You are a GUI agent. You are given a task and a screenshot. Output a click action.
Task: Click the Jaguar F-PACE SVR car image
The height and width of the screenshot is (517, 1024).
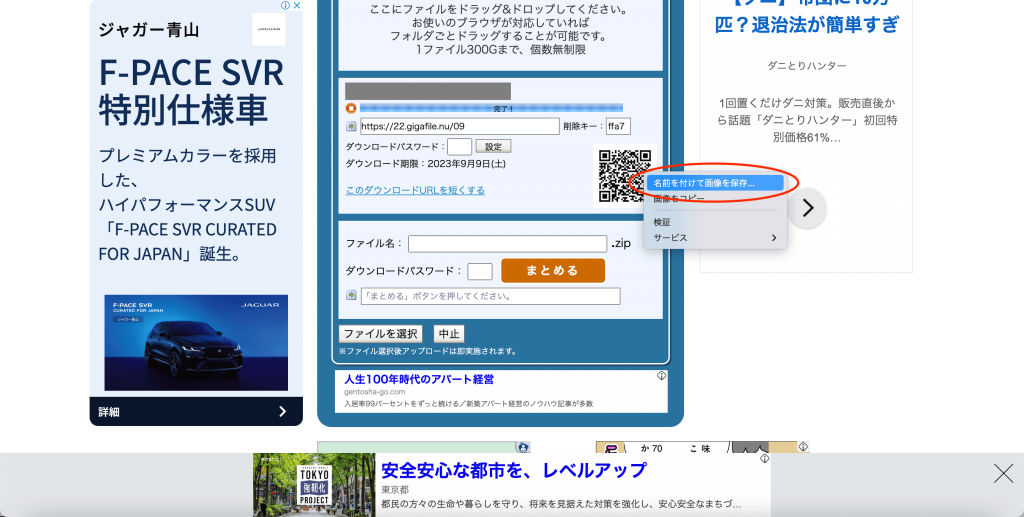tap(196, 343)
